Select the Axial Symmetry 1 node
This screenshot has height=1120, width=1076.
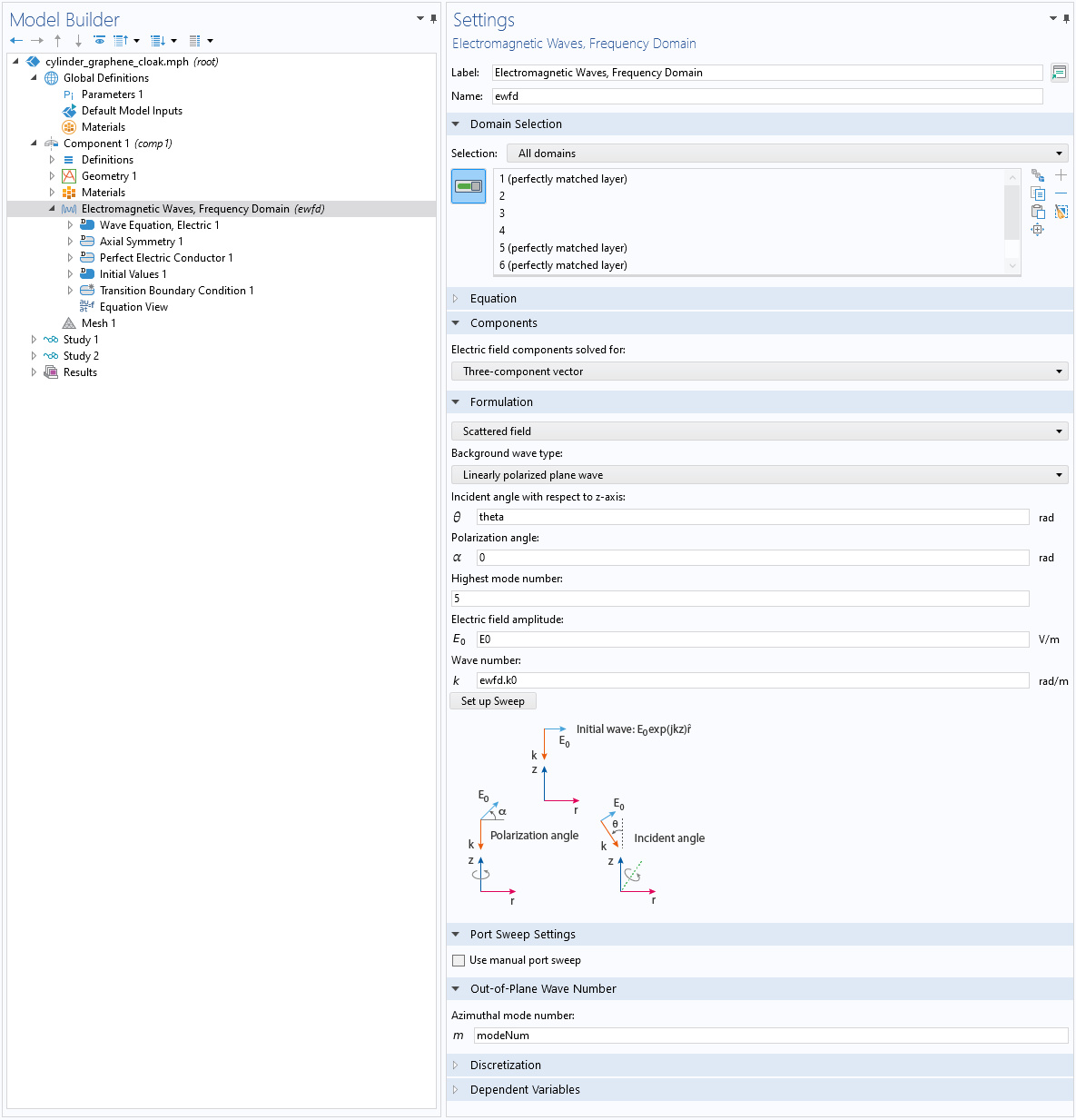pos(142,242)
